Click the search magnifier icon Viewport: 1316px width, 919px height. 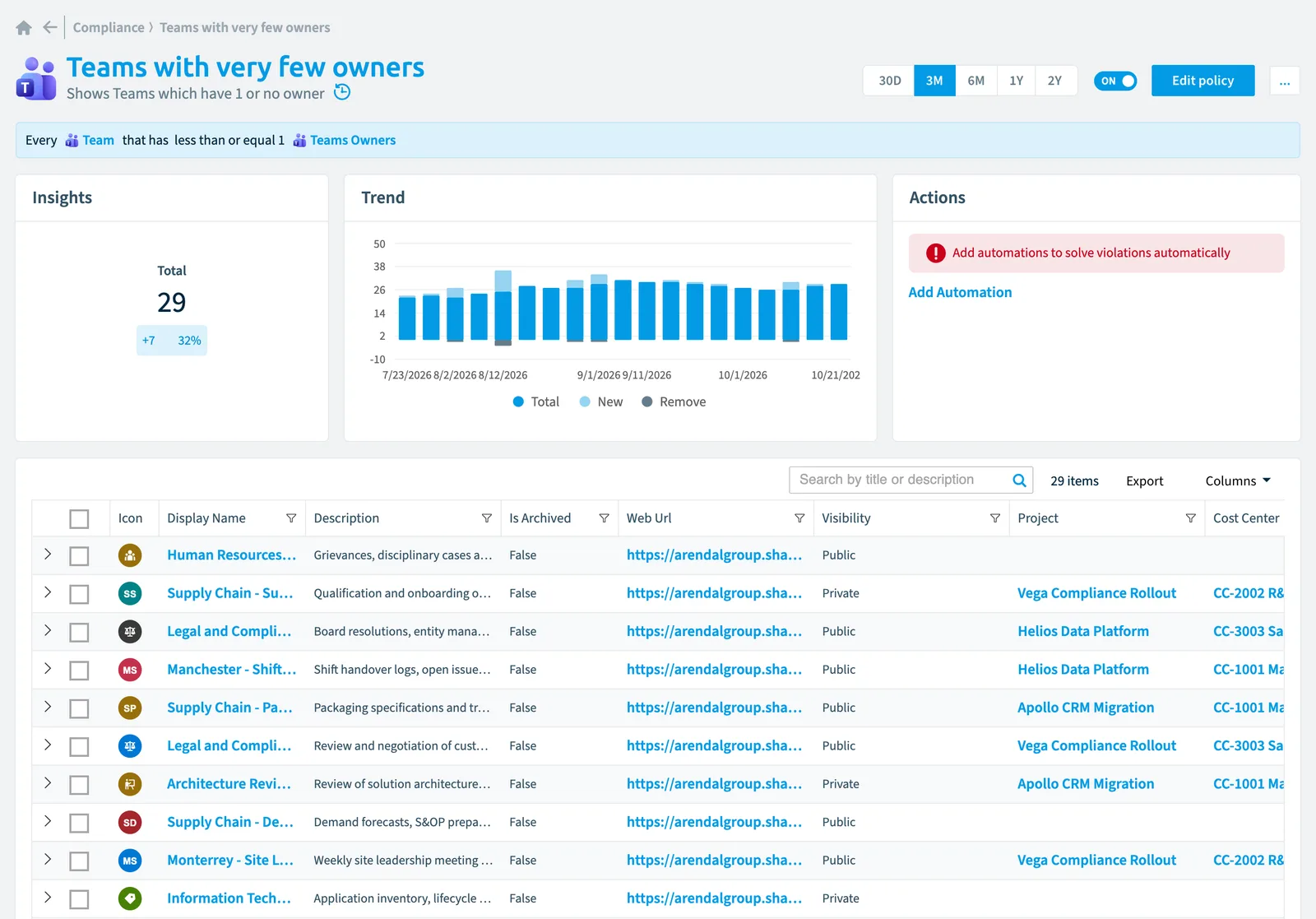(1019, 480)
